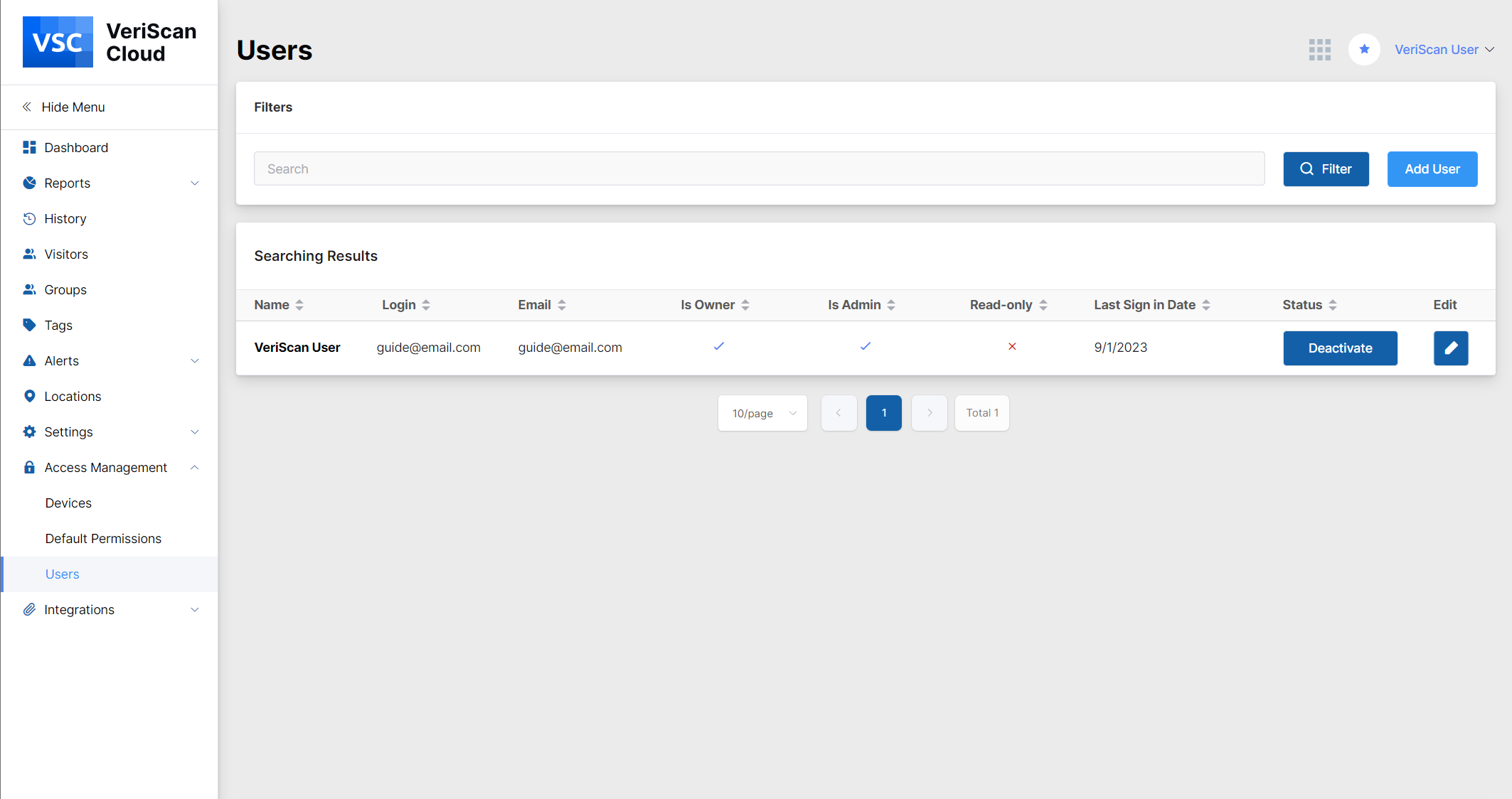Open the History menu item
1512x799 pixels.
pyautogui.click(x=110, y=218)
